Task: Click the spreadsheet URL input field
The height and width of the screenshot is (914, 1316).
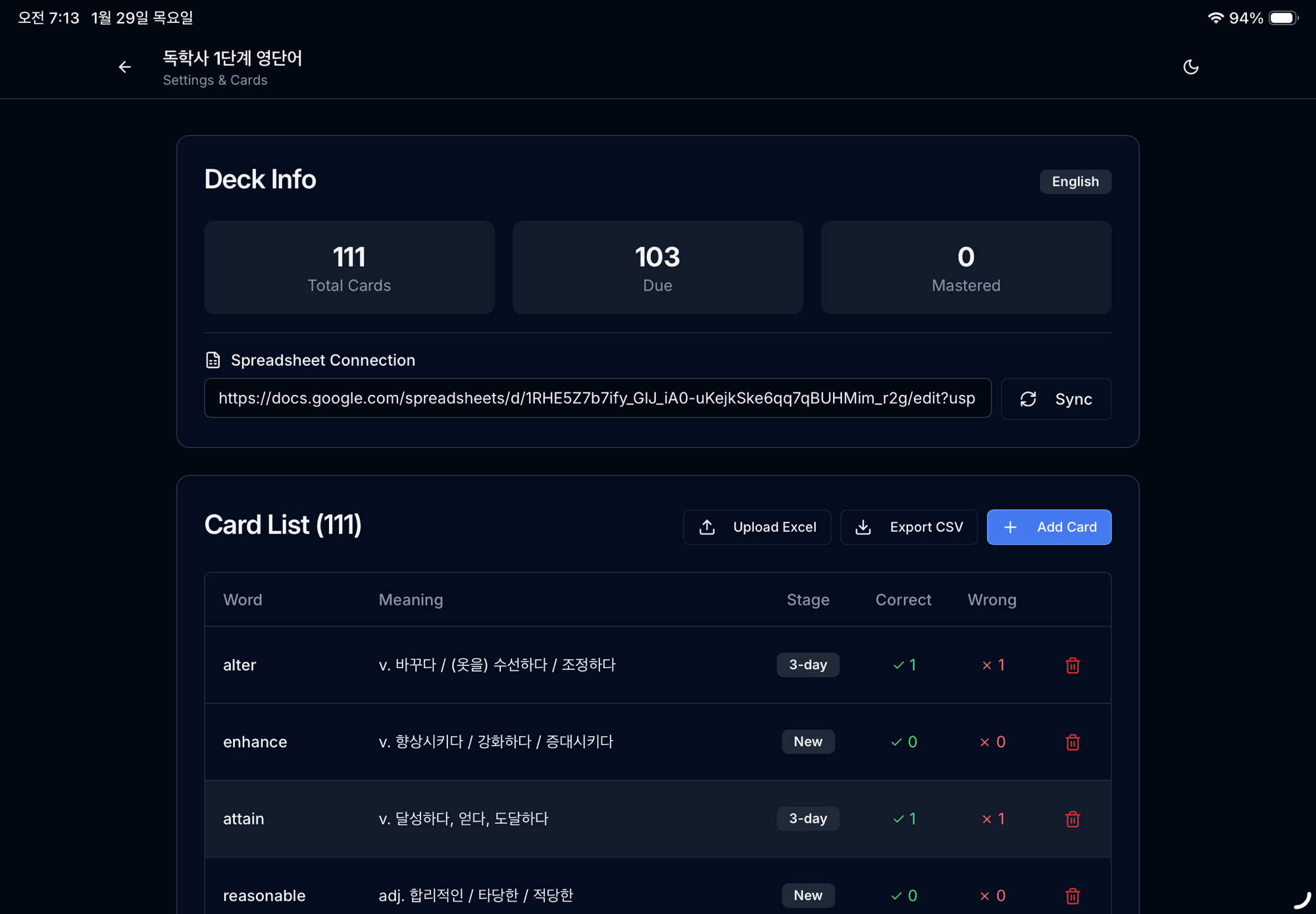Action: (597, 398)
